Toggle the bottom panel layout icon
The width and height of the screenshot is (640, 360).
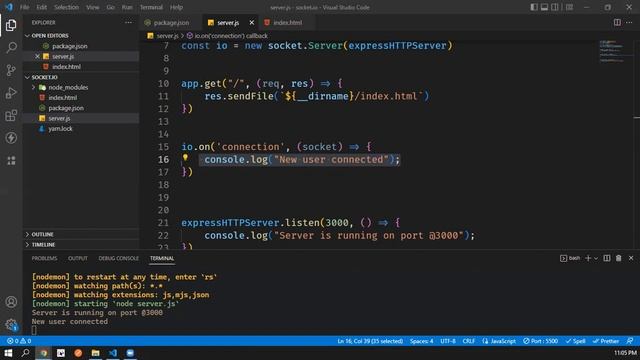[x=544, y=7]
